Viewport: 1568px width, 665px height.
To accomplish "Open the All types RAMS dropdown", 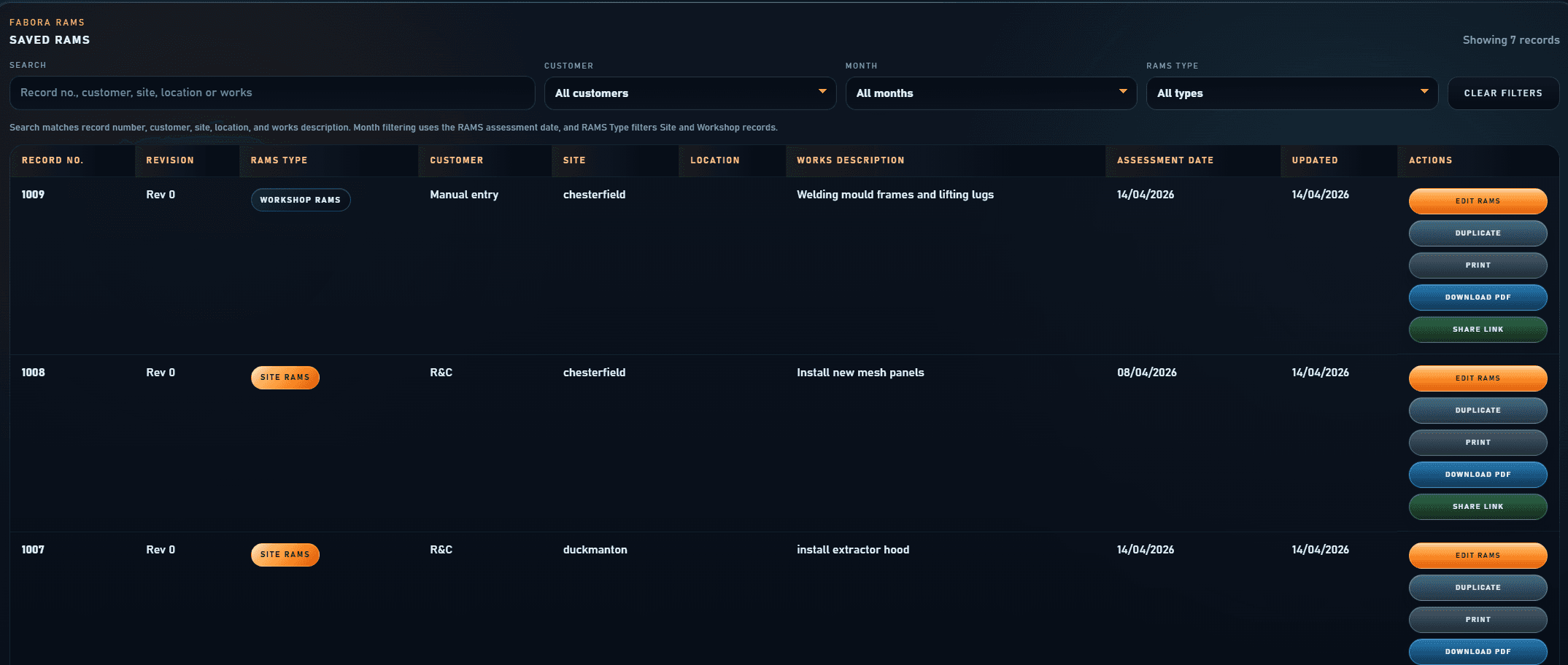I will point(1292,93).
